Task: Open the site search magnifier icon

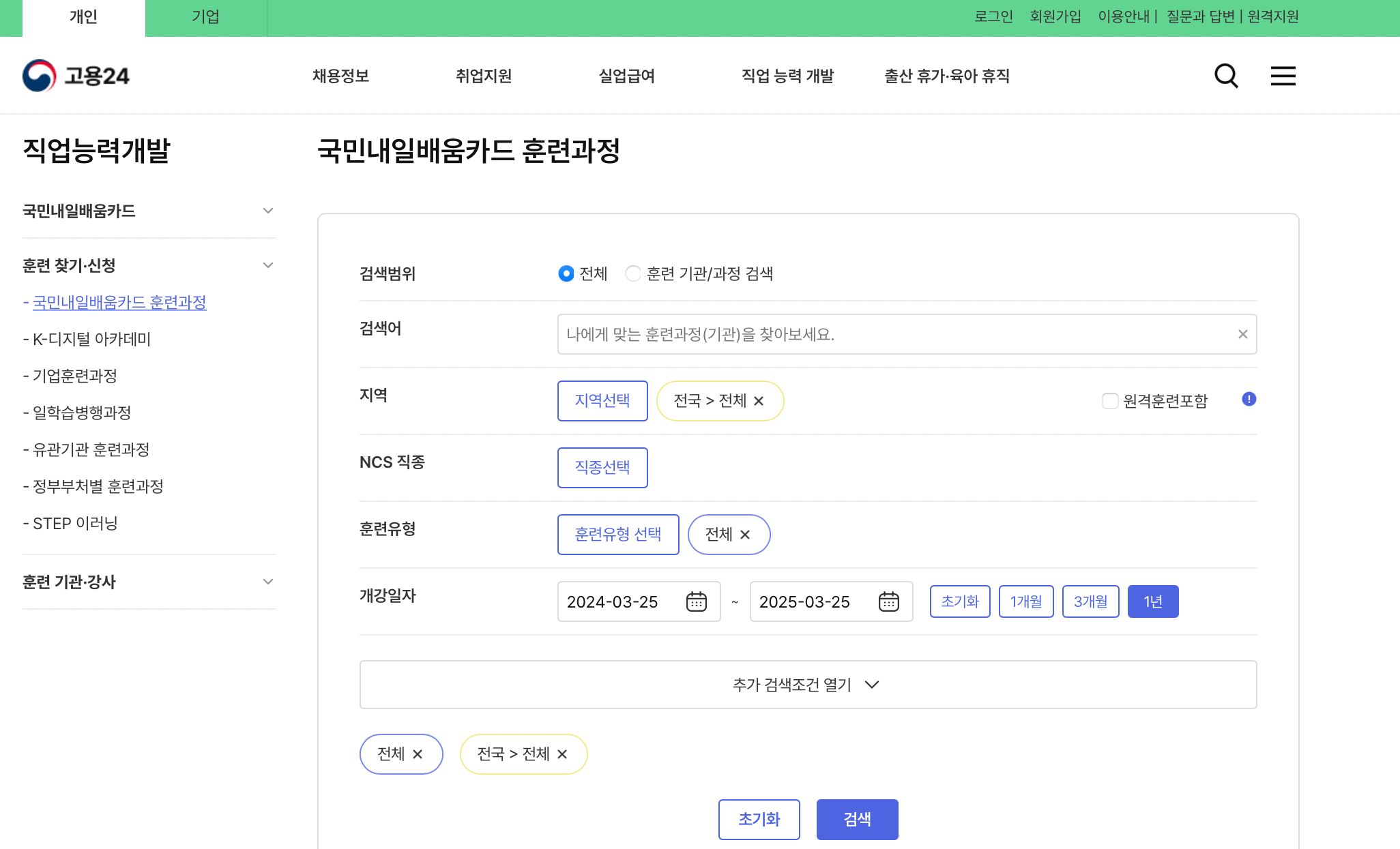Action: tap(1226, 76)
